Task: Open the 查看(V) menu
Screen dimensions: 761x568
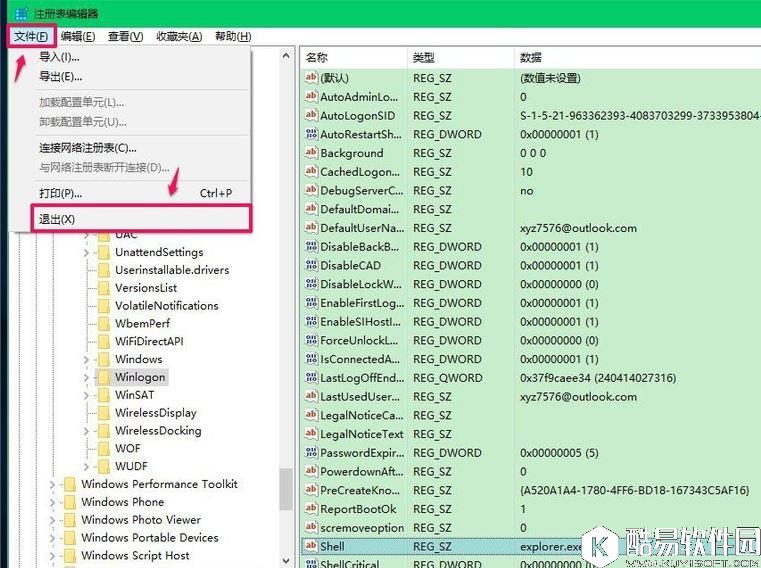Action: coord(125,36)
